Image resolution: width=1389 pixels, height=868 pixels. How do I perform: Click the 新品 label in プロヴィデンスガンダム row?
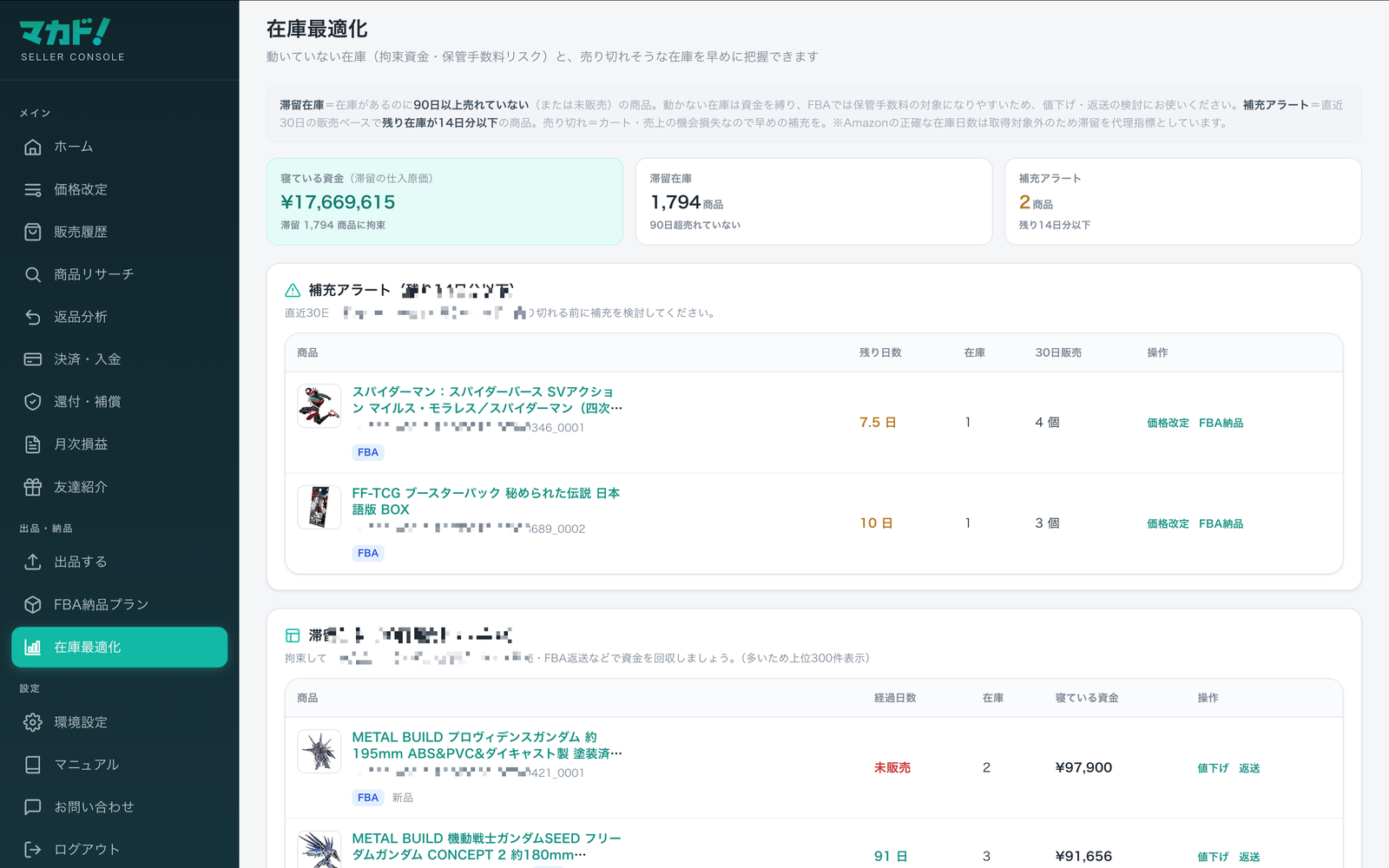coord(403,798)
